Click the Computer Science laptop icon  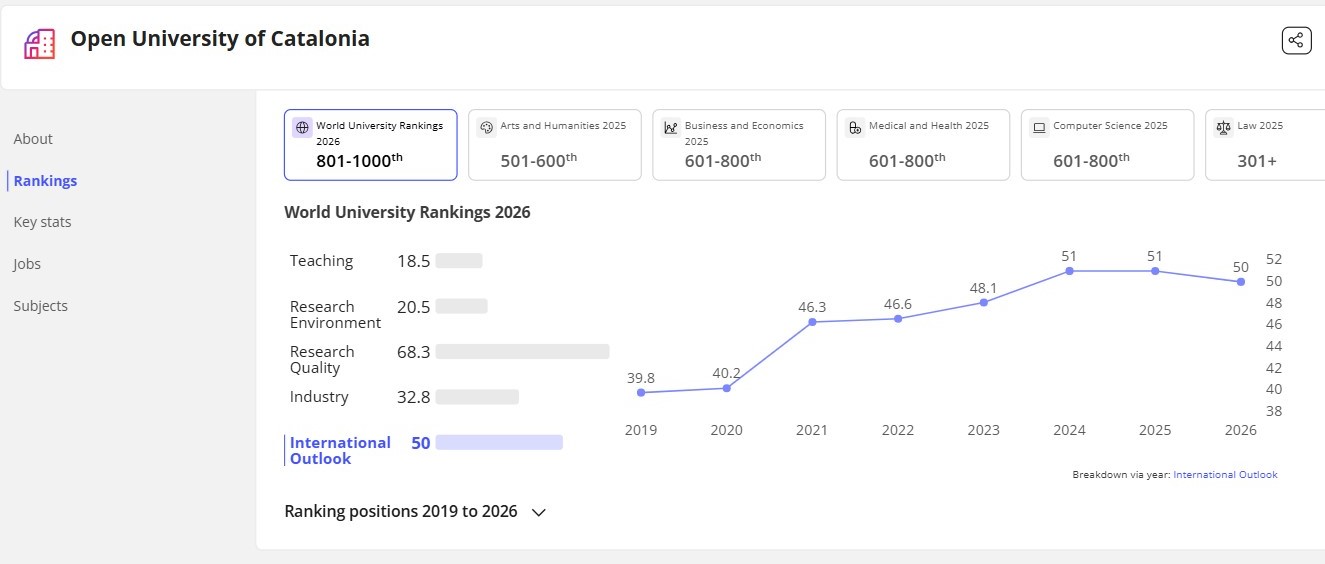click(1039, 128)
